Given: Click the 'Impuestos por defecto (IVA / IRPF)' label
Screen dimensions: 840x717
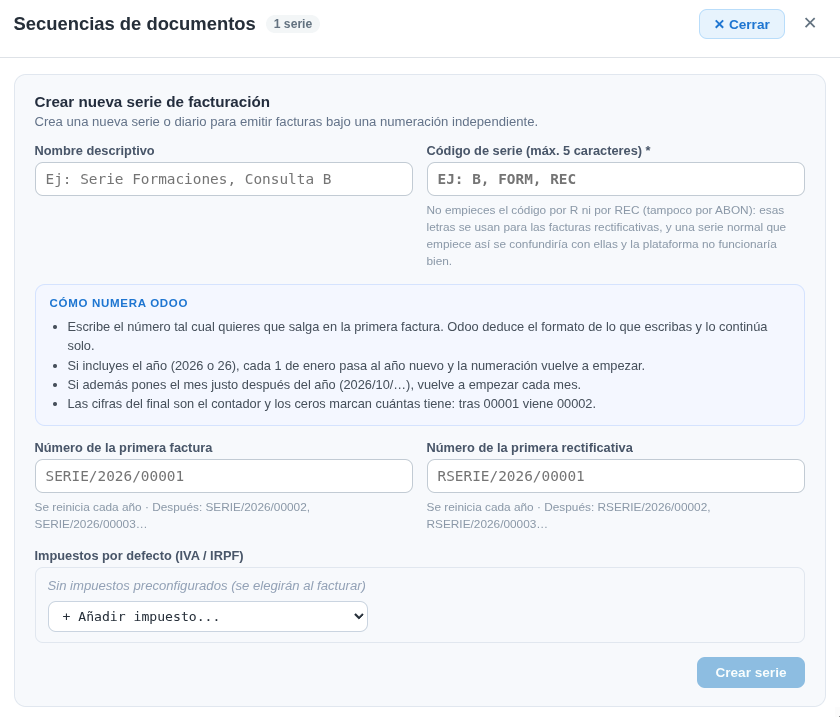Looking at the screenshot, I should (x=139, y=556).
